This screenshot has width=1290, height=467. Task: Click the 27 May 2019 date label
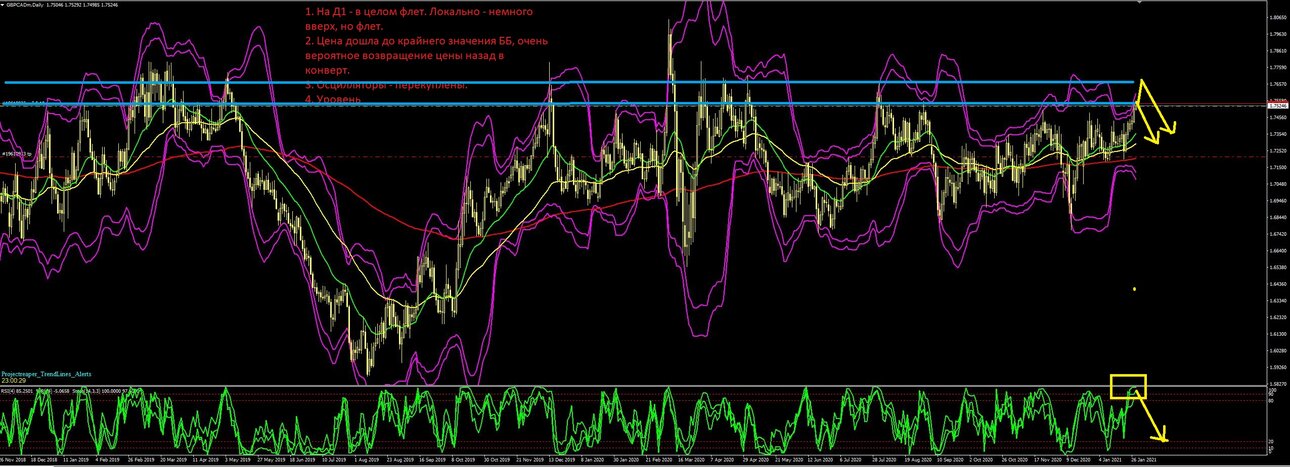[271, 460]
